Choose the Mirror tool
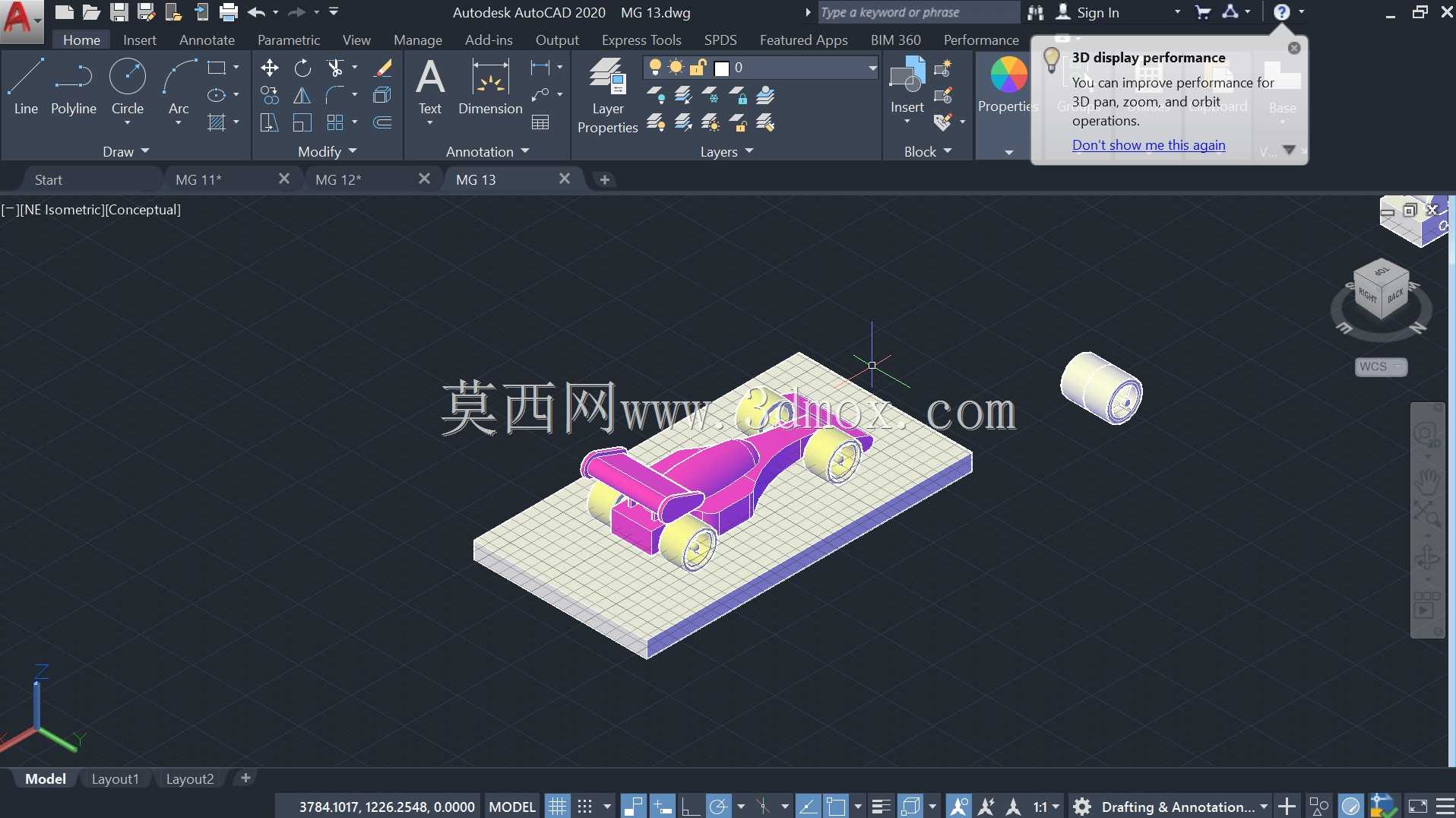1456x818 pixels. (302, 96)
